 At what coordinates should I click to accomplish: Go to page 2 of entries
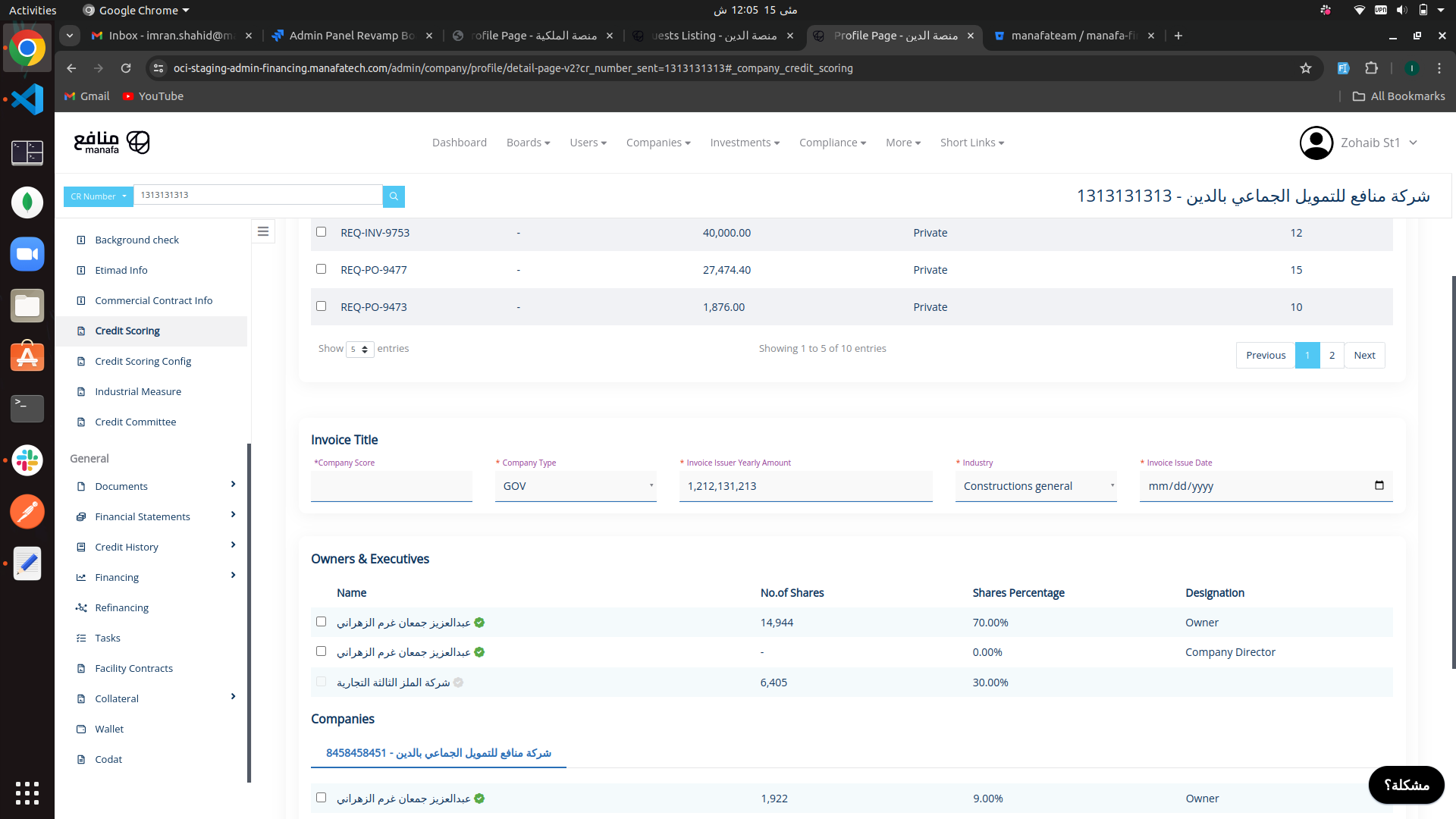pyautogui.click(x=1332, y=356)
